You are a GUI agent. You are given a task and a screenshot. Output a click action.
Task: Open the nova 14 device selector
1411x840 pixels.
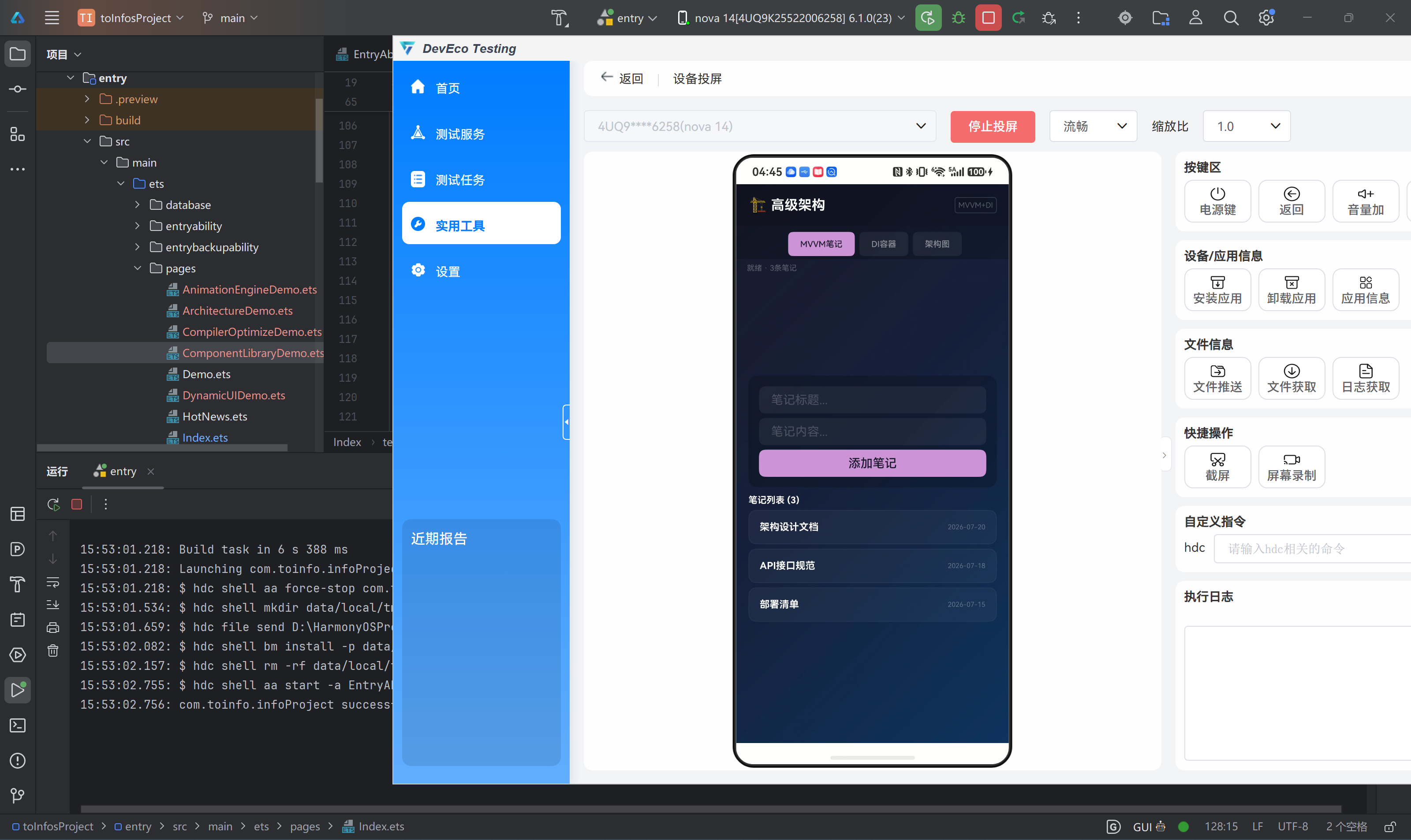point(791,18)
